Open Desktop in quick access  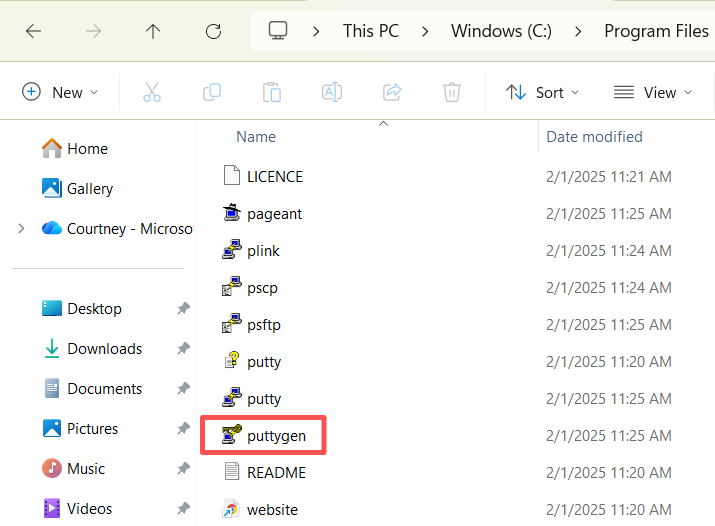[82, 309]
